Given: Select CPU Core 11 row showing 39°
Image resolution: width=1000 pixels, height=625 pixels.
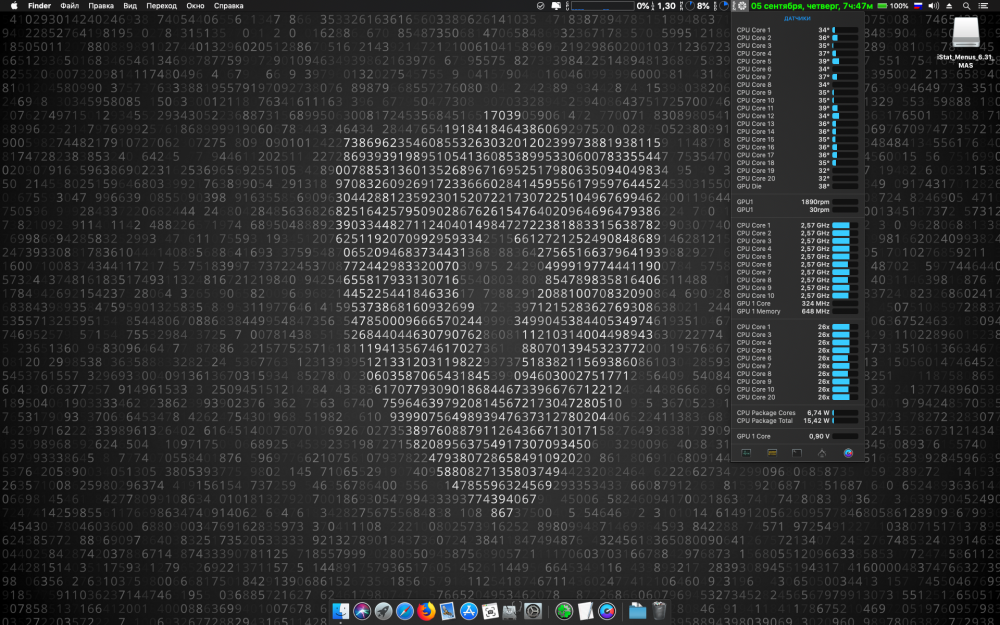Looking at the screenshot, I should tap(797, 108).
